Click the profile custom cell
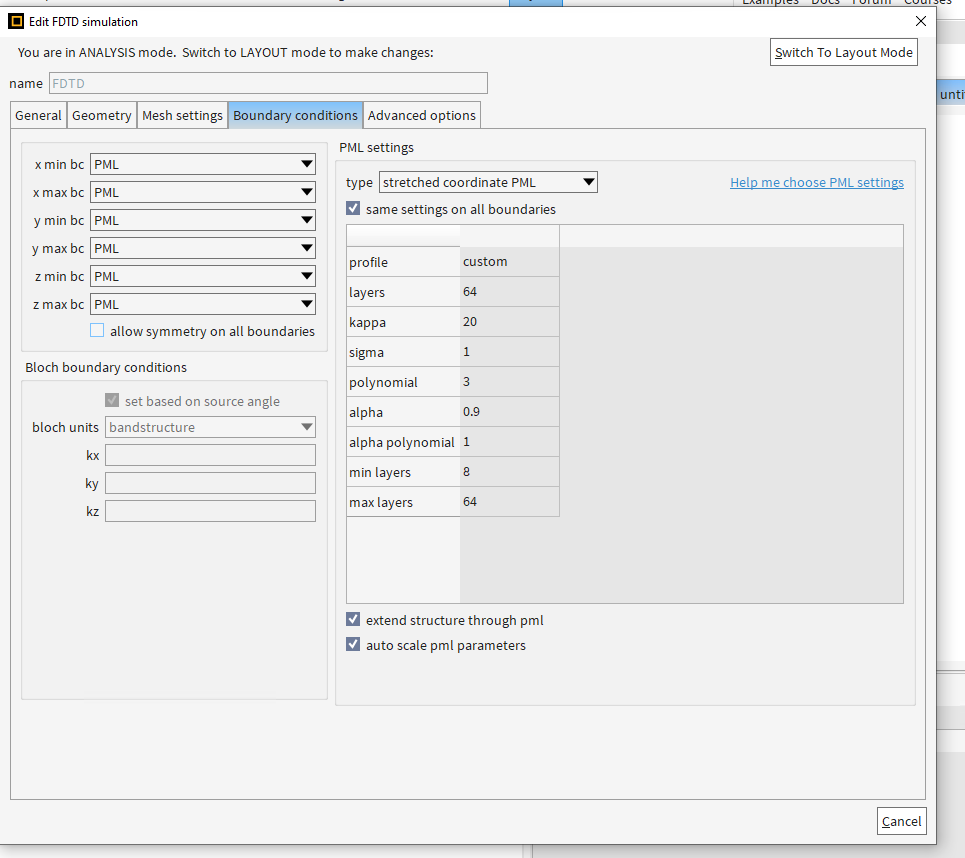The image size is (965, 858). pos(508,262)
